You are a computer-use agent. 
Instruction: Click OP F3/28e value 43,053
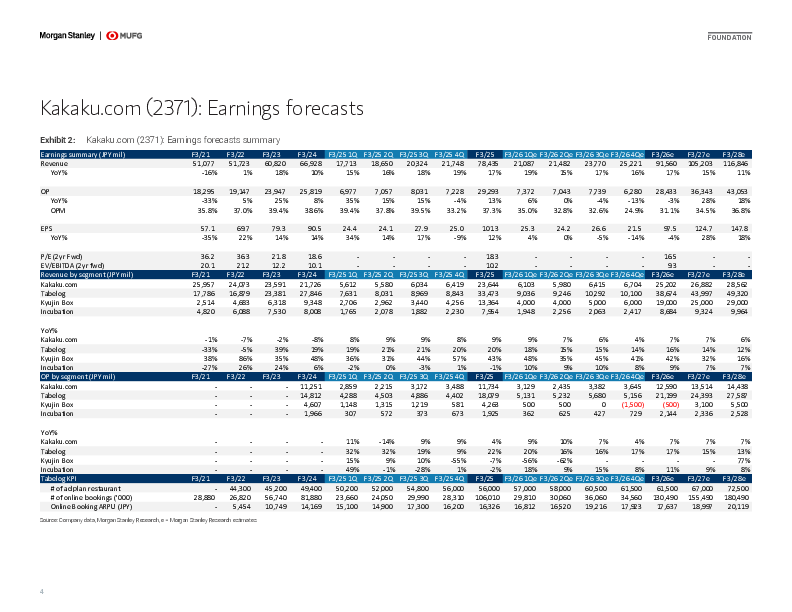[x=738, y=191]
